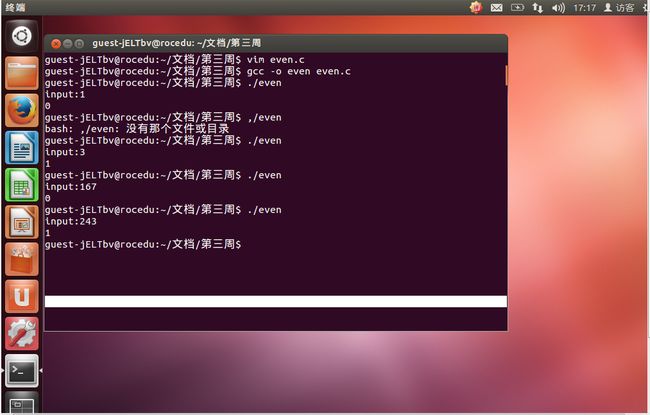This screenshot has width=650, height=415.
Task: Click the 'input:243' output line
Action: click(70, 221)
